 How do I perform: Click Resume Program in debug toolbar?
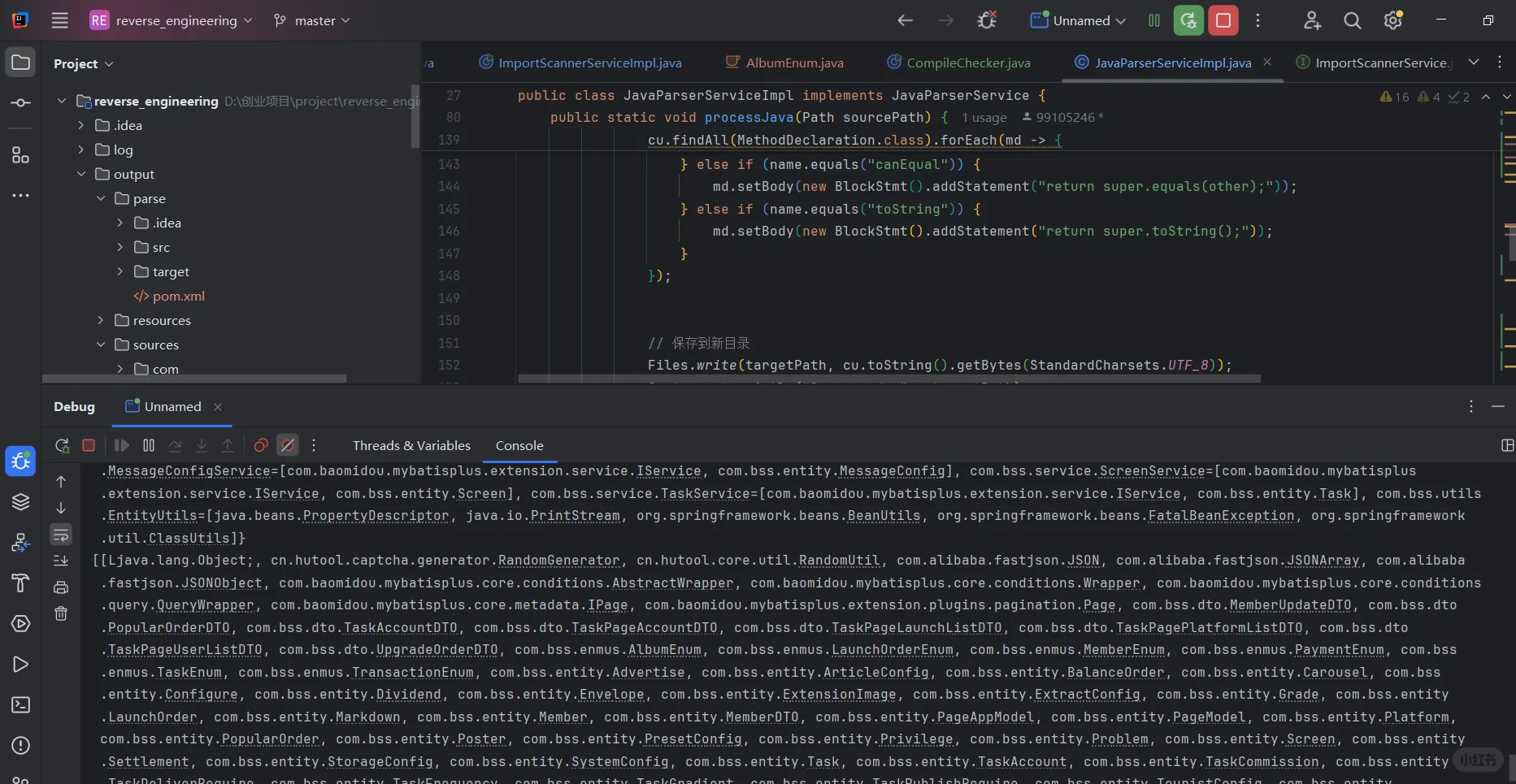click(x=121, y=445)
